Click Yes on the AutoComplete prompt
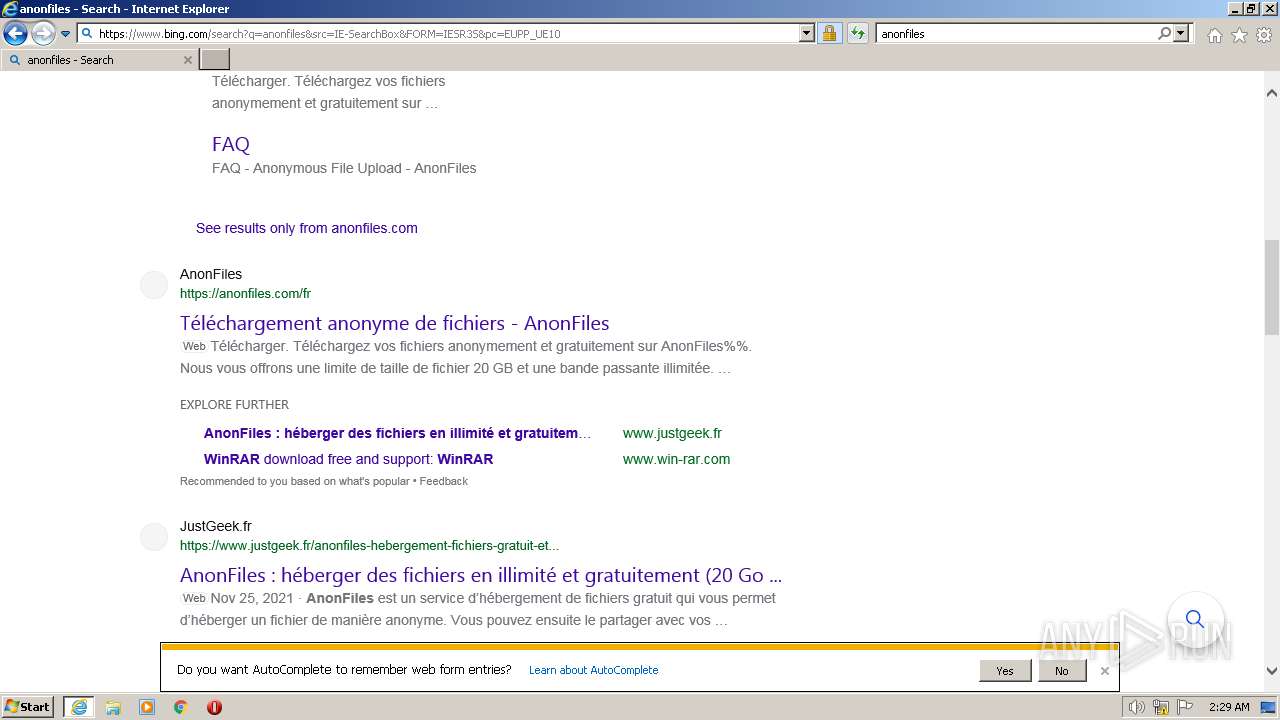 coord(1005,671)
